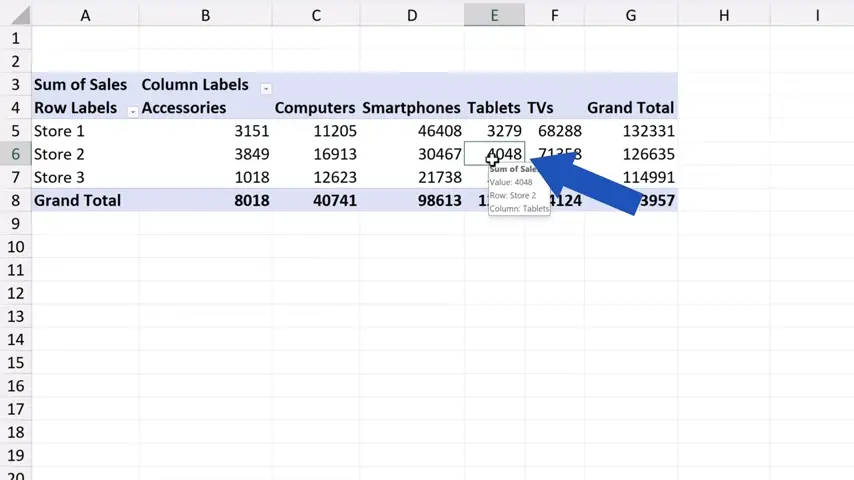The height and width of the screenshot is (480, 854).
Task: Click the Store 1 row label cell
Action: [x=60, y=131]
